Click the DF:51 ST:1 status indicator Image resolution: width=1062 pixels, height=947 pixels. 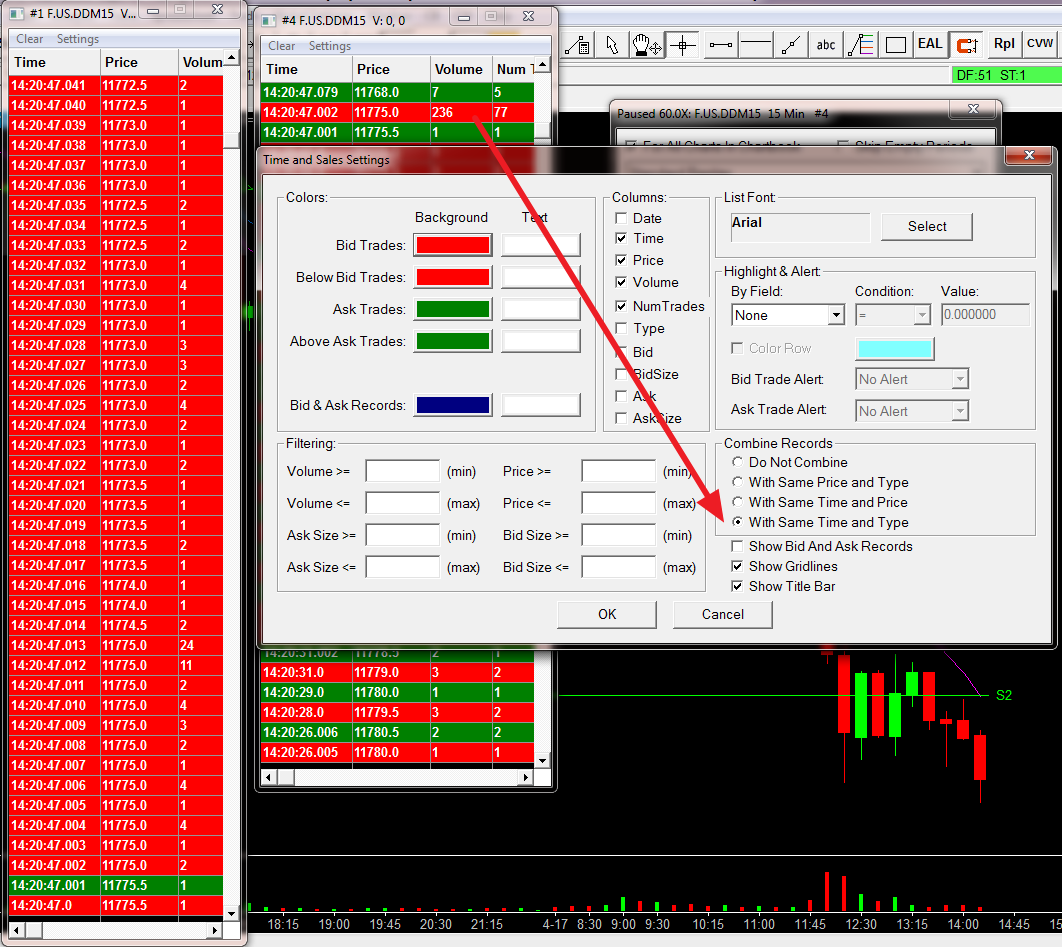click(1006, 75)
